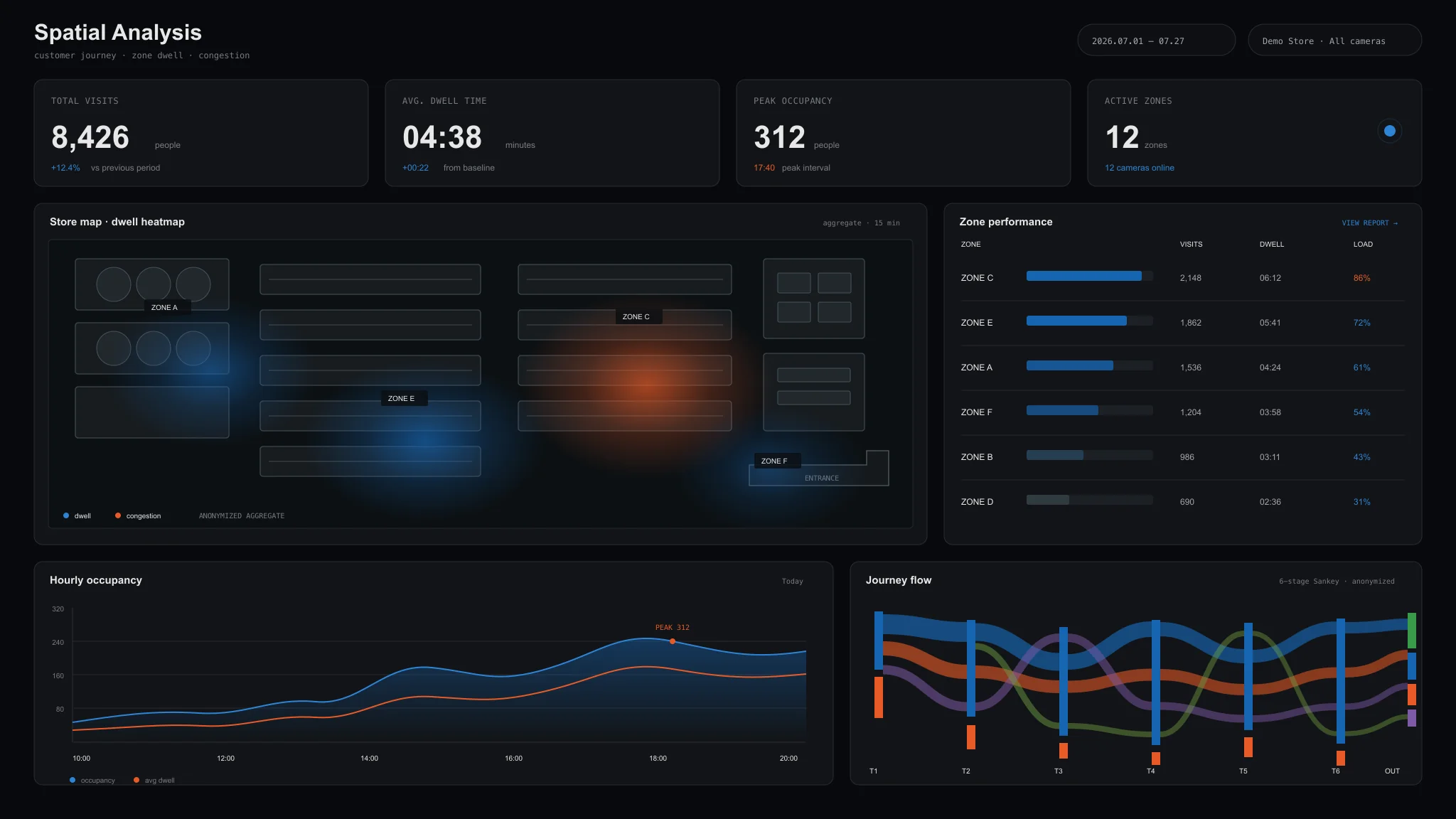Click the 17:40 peak interval value
Screen dimensions: 1456x819
pos(764,168)
